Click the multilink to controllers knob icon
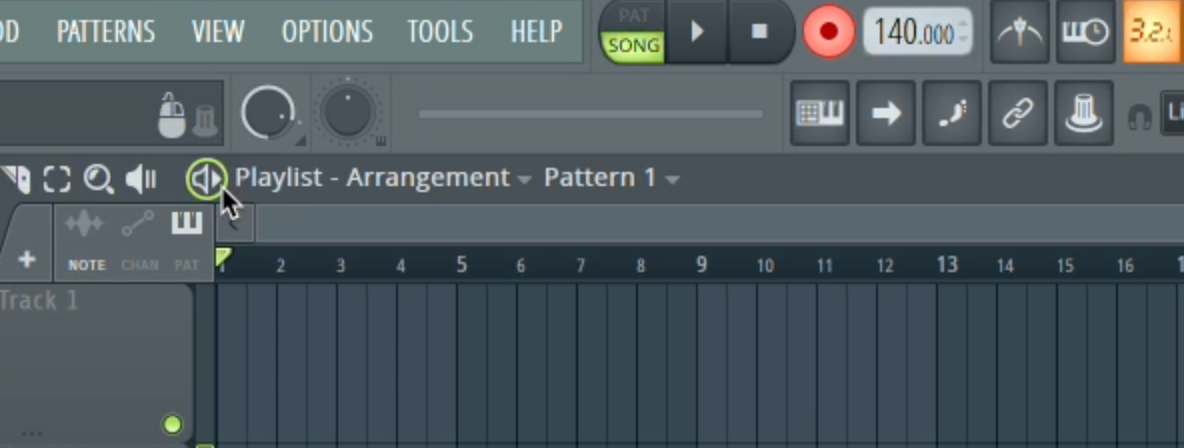The width and height of the screenshot is (1184, 448). click(x=1082, y=114)
